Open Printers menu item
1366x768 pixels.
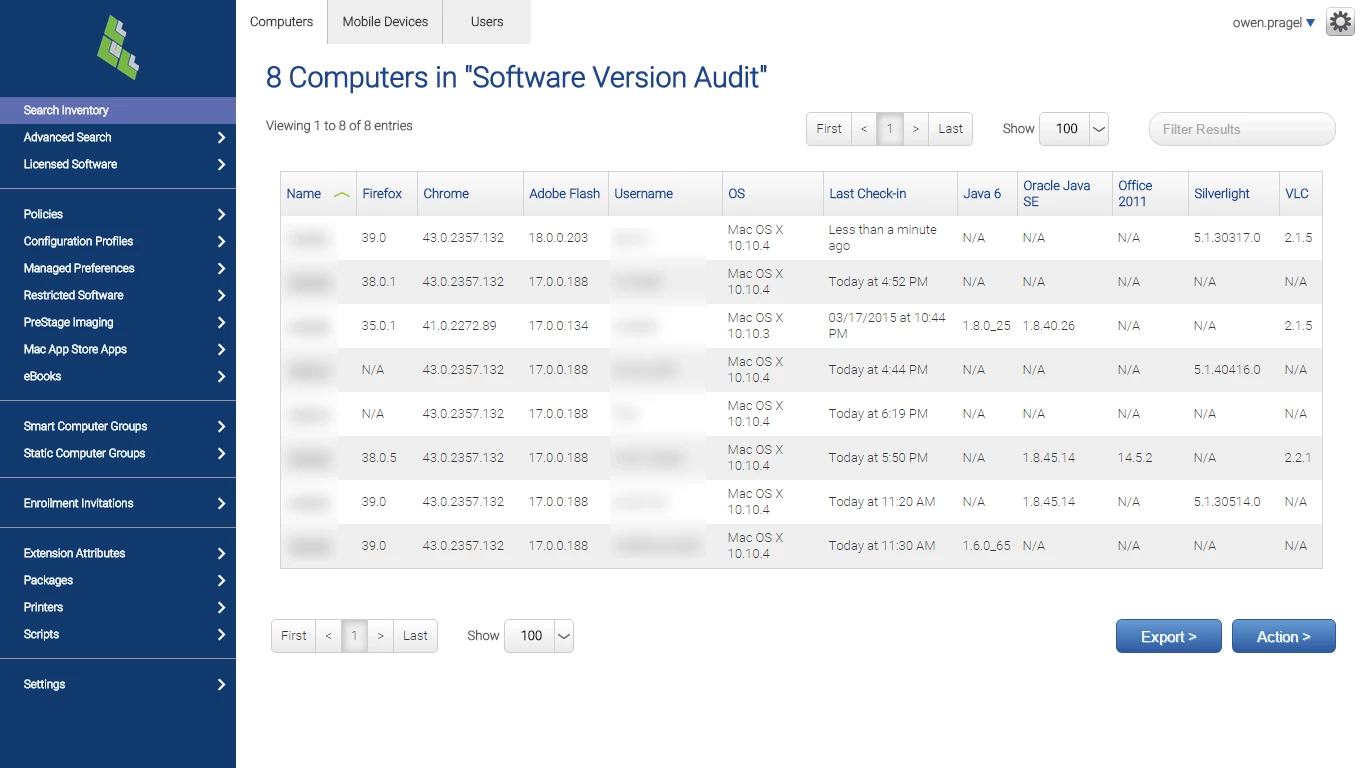click(x=118, y=607)
